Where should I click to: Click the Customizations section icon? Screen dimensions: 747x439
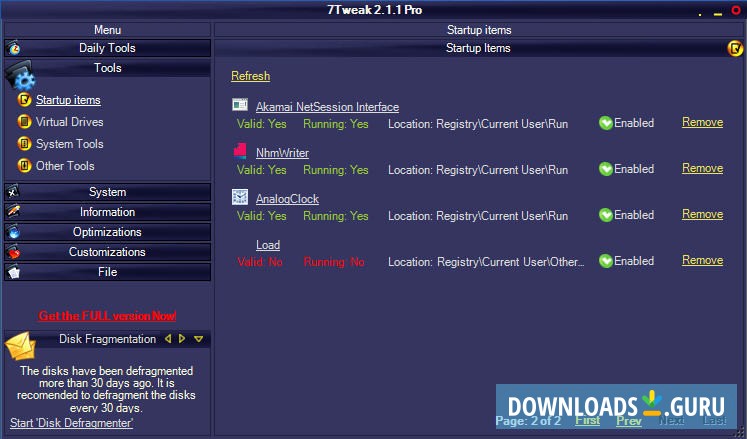[x=13, y=252]
